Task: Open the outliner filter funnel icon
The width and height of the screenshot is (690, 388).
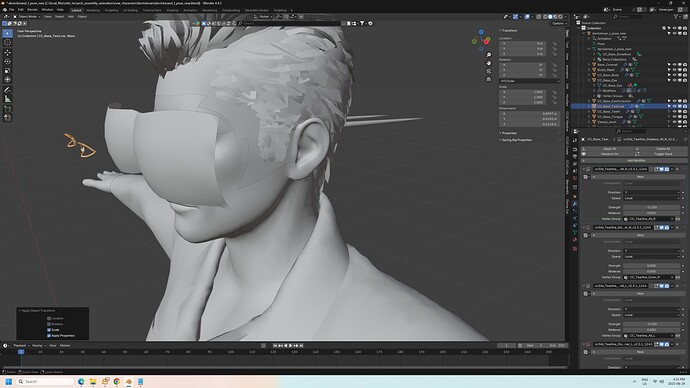Action: click(676, 17)
